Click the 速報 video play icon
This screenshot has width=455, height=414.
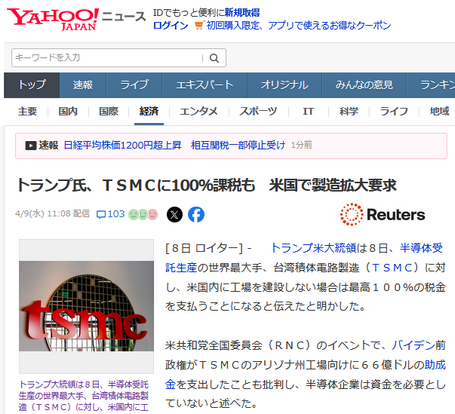pos(31,145)
